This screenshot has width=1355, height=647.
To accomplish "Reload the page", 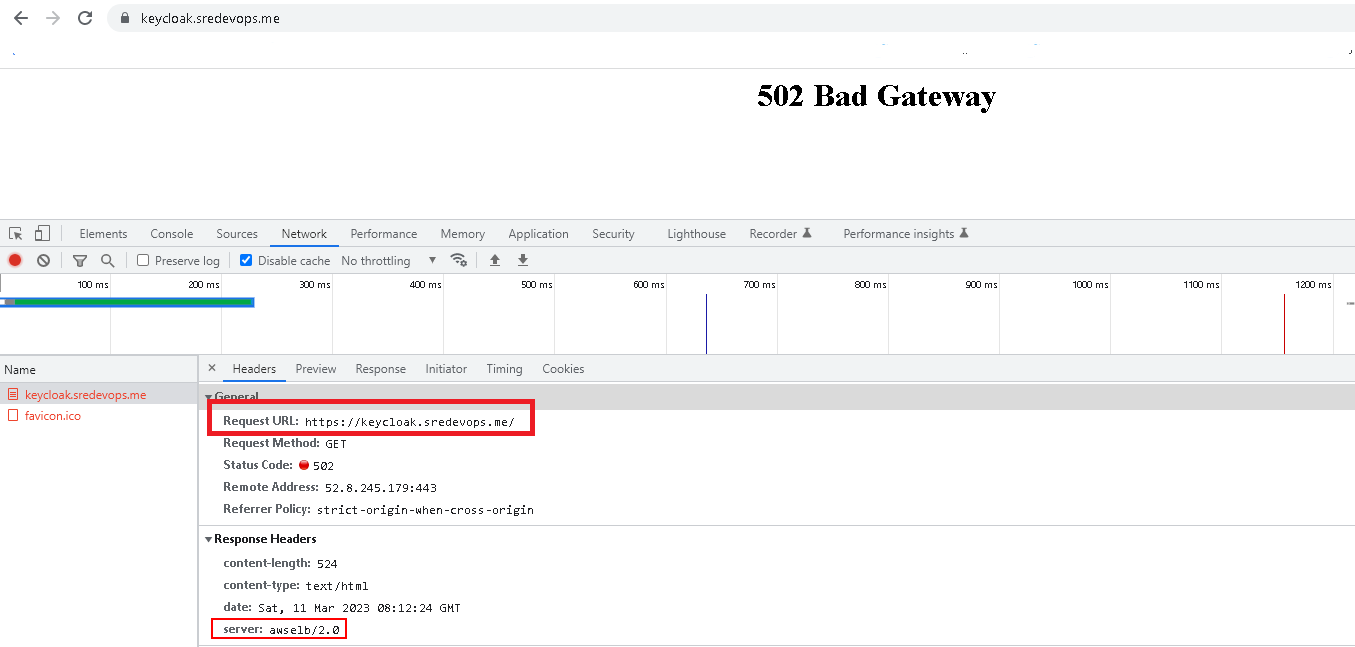I will point(84,17).
